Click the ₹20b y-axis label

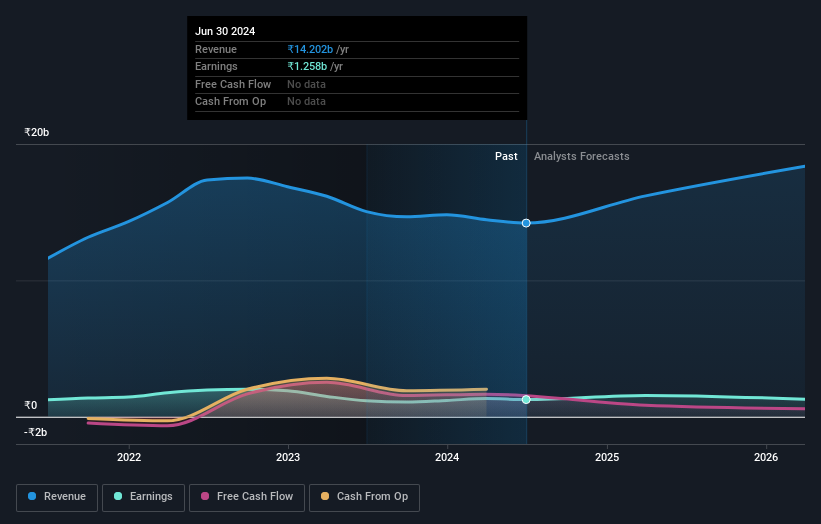pyautogui.click(x=37, y=132)
